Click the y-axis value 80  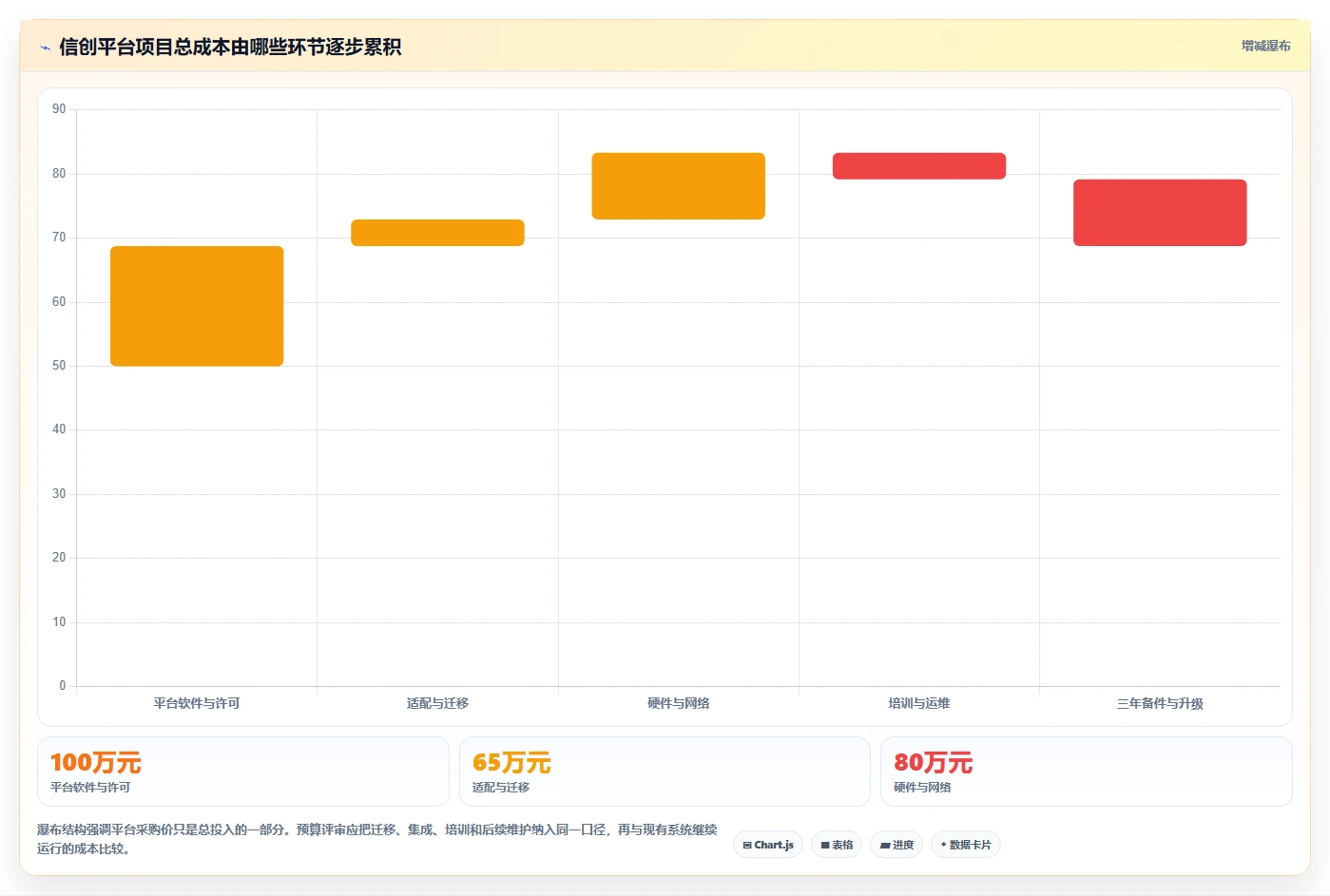(x=59, y=174)
